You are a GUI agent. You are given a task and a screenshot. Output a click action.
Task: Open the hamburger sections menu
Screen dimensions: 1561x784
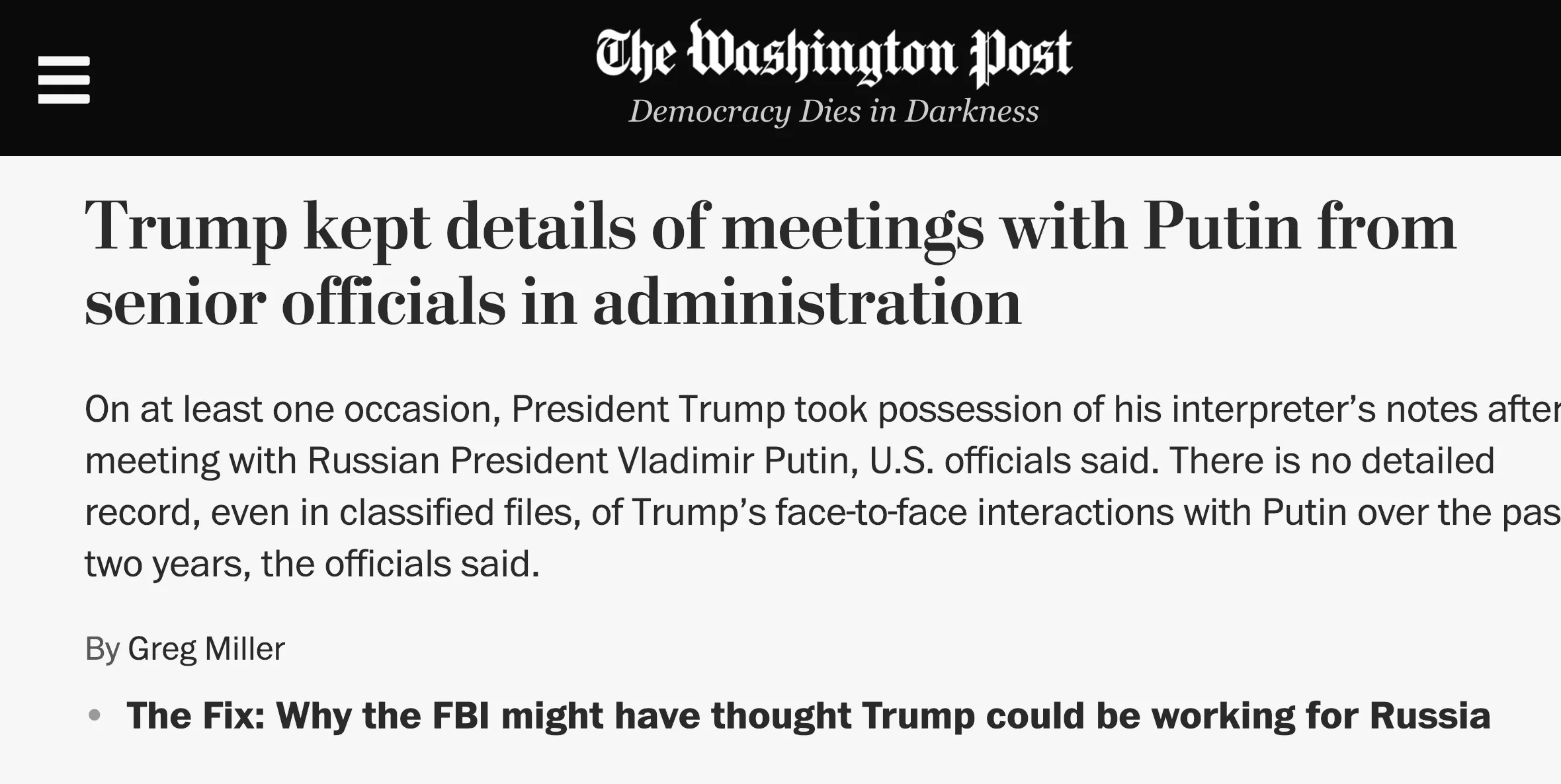pos(63,79)
